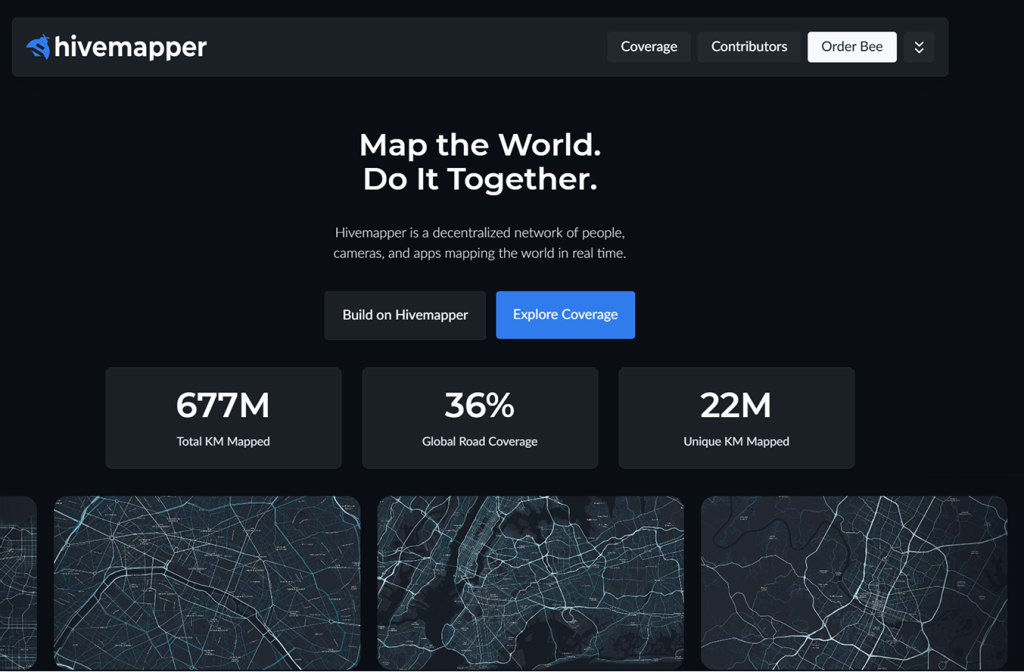This screenshot has height=672, width=1024.
Task: Click the 22M figure
Action: point(736,405)
